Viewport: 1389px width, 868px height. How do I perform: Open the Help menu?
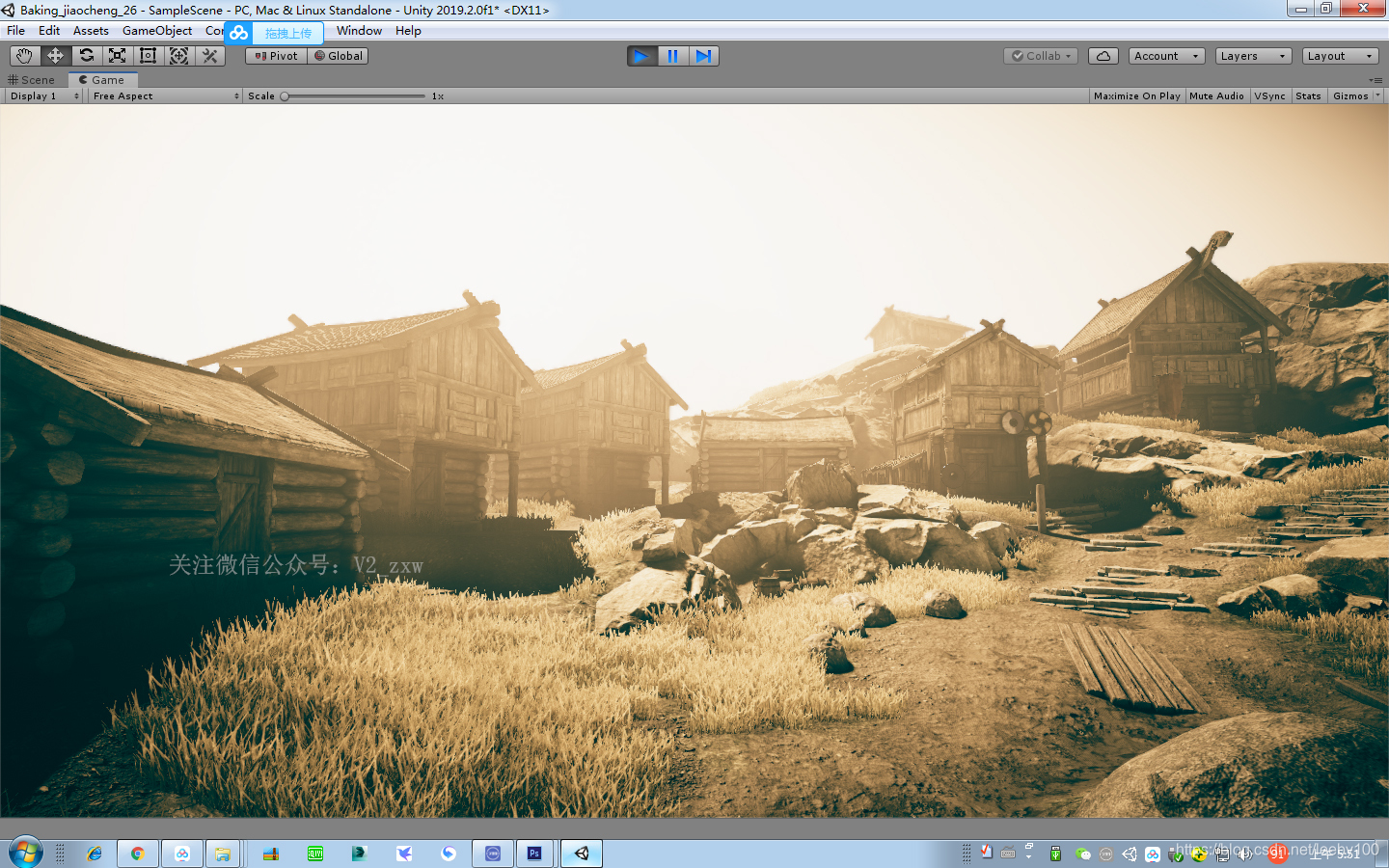click(408, 31)
